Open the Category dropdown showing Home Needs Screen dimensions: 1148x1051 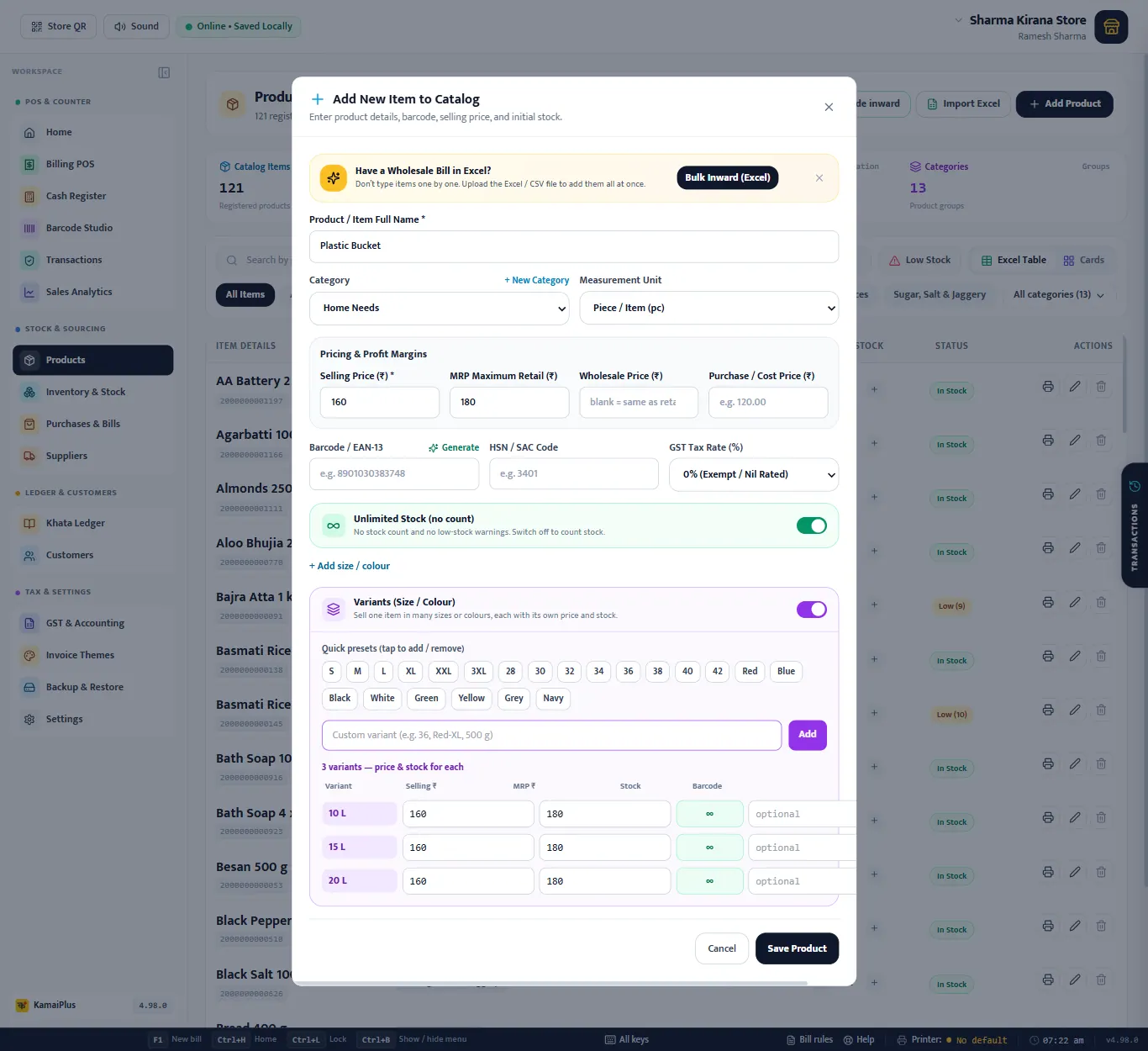point(440,308)
